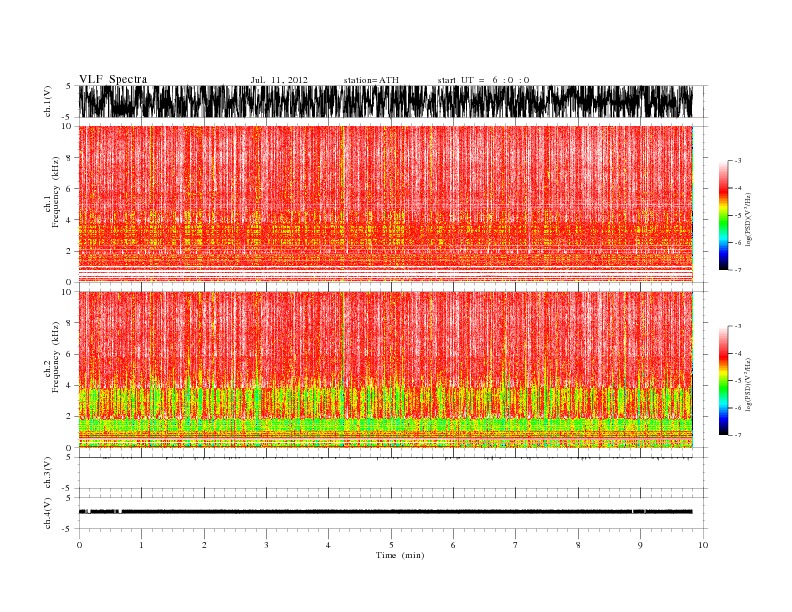Viewport: 792px width, 612px height.
Task: Click the "VLF Spectra" plot title
Action: tap(113, 79)
